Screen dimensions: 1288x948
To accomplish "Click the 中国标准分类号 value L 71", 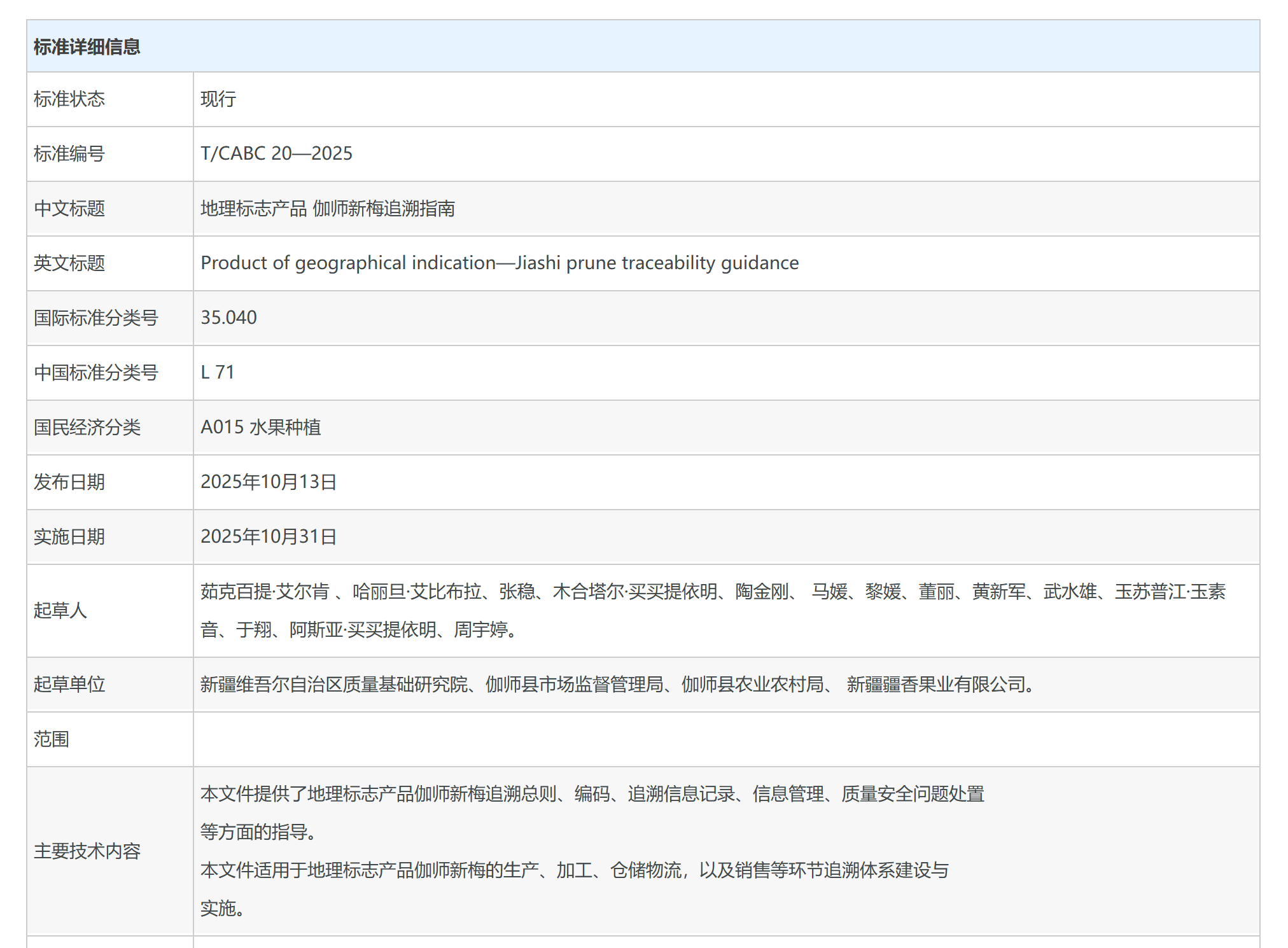I will pyautogui.click(x=218, y=372).
